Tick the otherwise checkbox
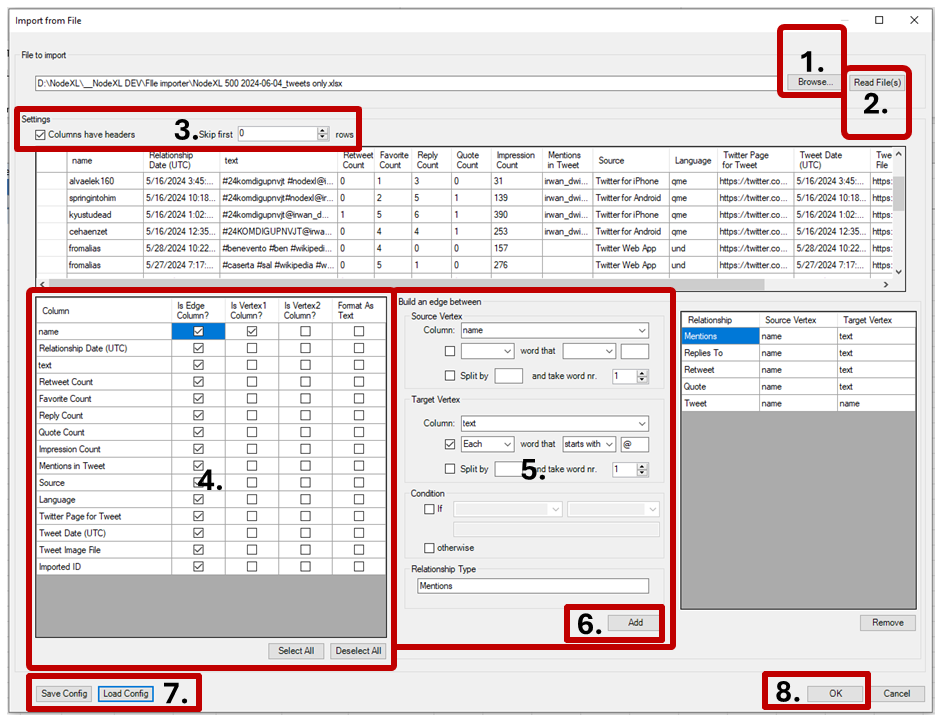 430,548
